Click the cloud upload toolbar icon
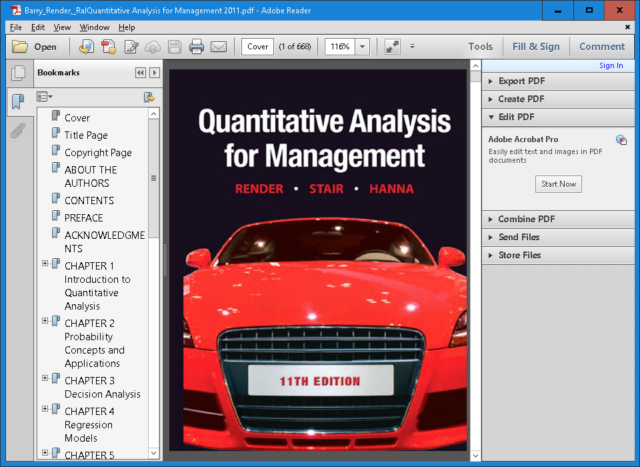The height and width of the screenshot is (467, 640). click(153, 47)
